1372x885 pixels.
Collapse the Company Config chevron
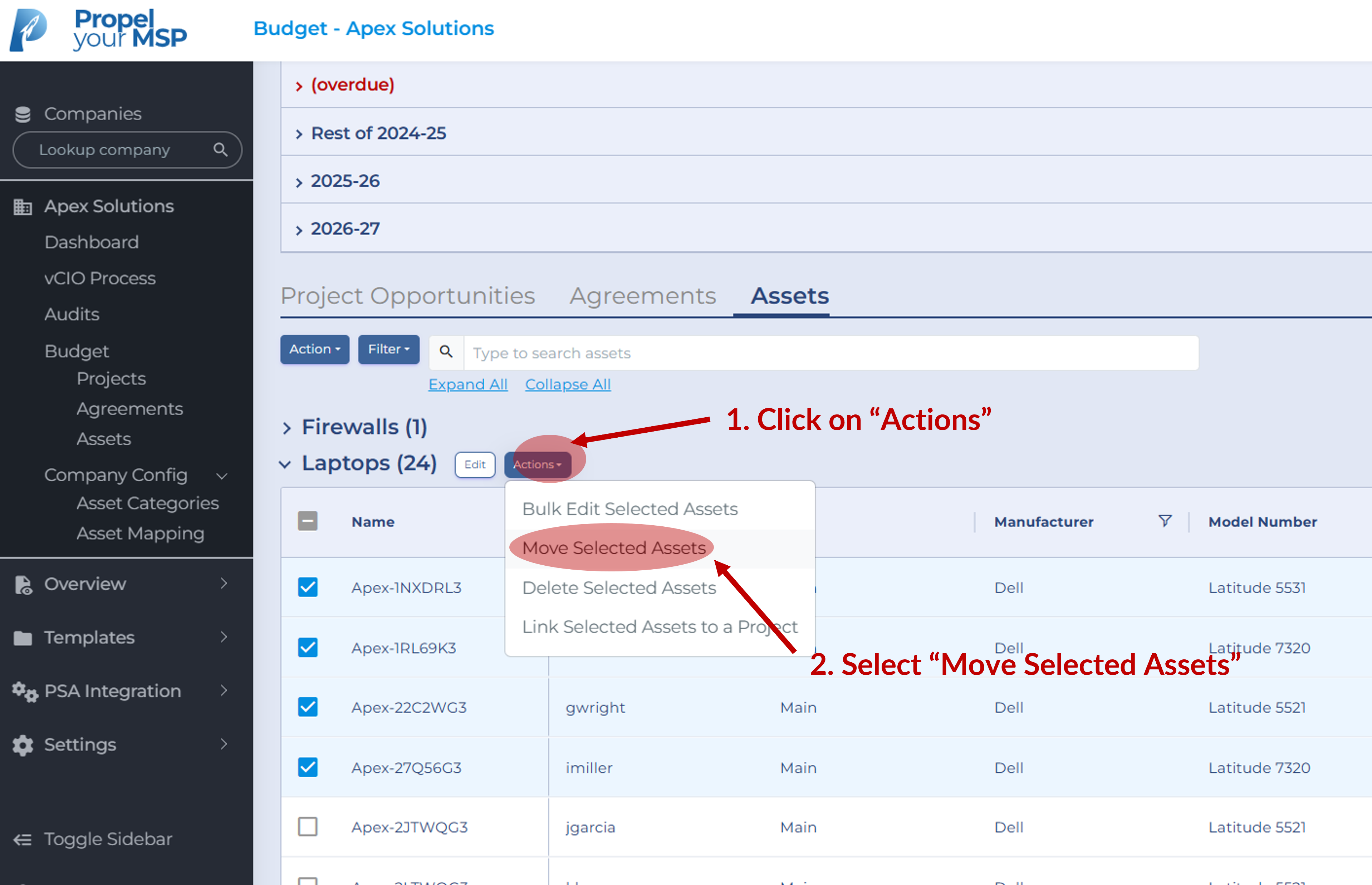(x=222, y=476)
